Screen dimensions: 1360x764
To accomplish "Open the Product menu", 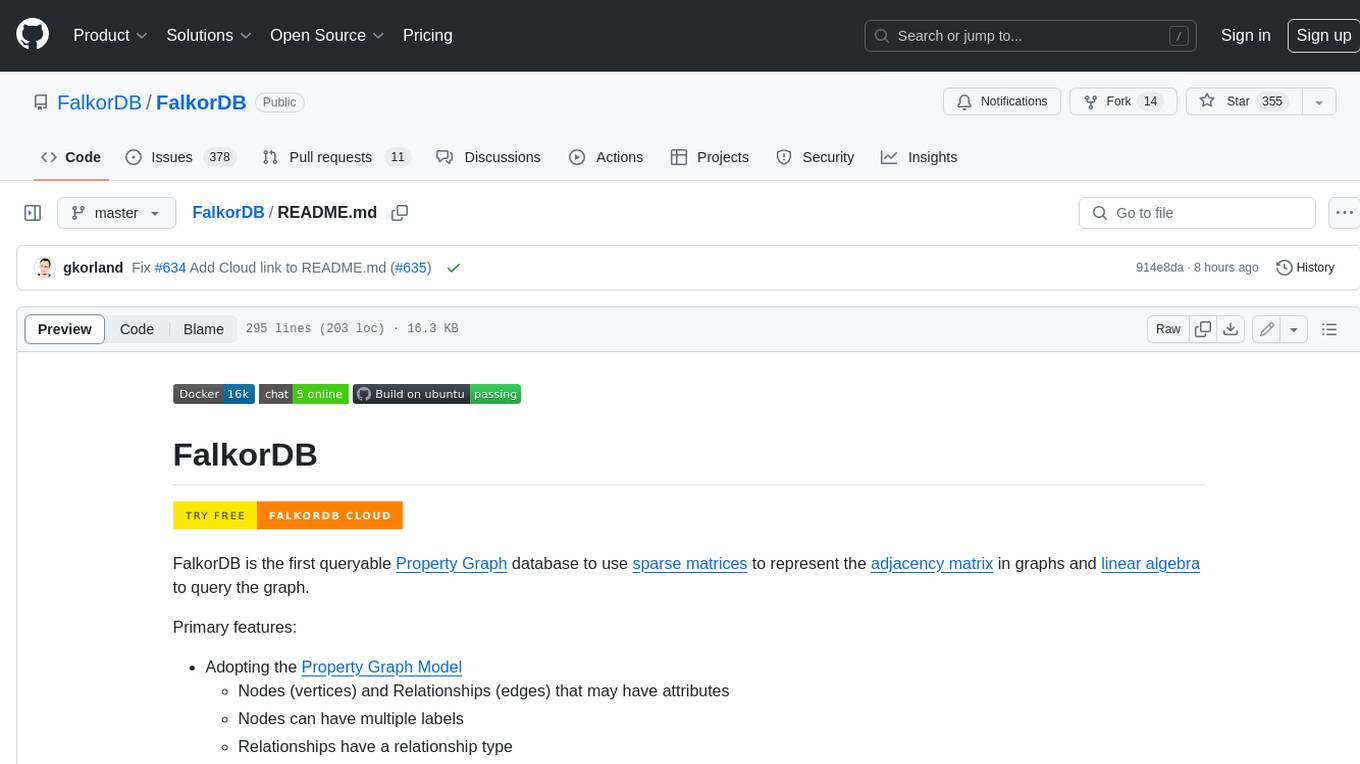I will click(x=110, y=35).
